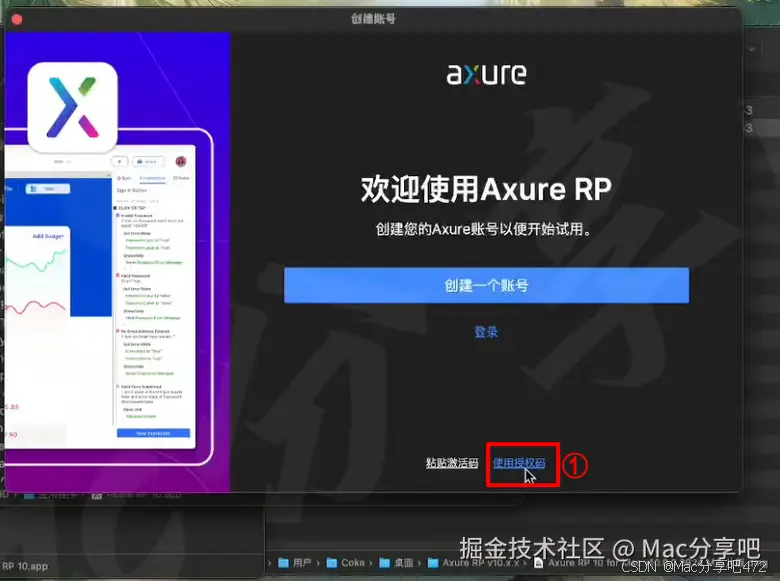Image resolution: width=780 pixels, height=581 pixels.
Task: Open the 用户 folder in the Finder path bar
Action: click(295, 563)
